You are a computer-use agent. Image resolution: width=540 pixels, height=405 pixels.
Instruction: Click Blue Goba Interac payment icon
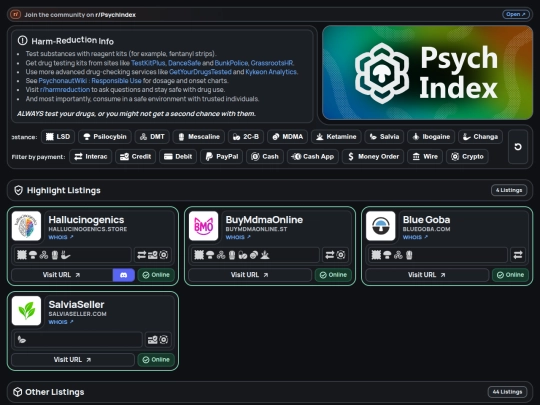coord(518,255)
